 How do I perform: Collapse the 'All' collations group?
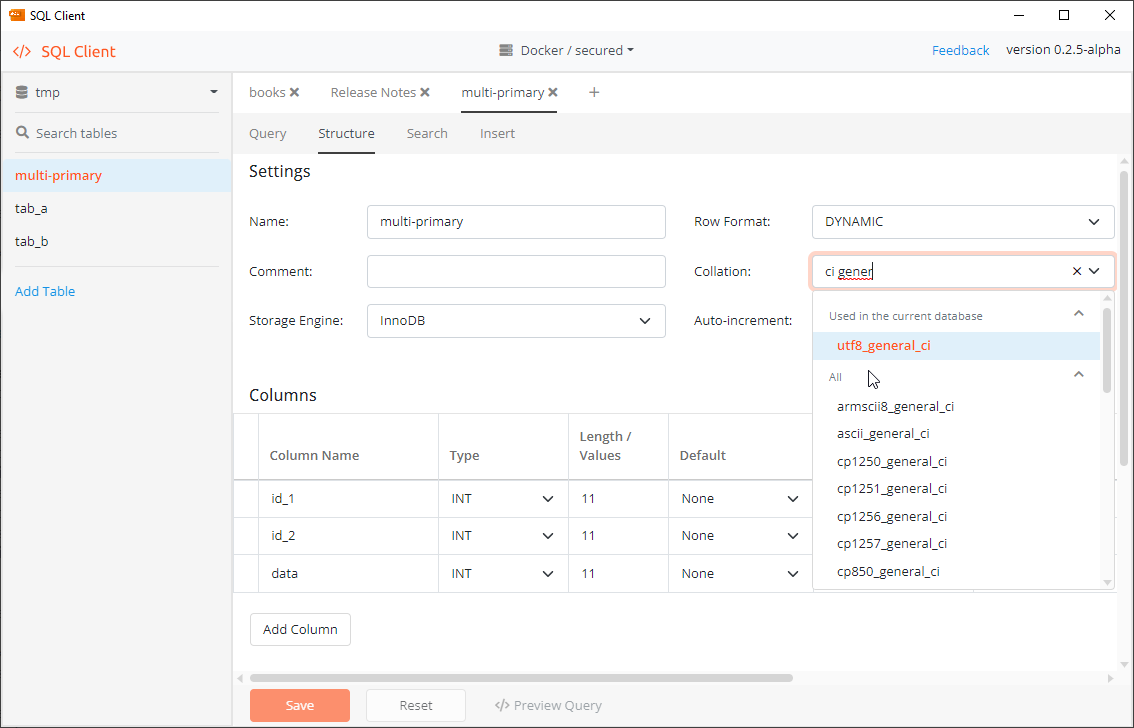pos(1078,375)
